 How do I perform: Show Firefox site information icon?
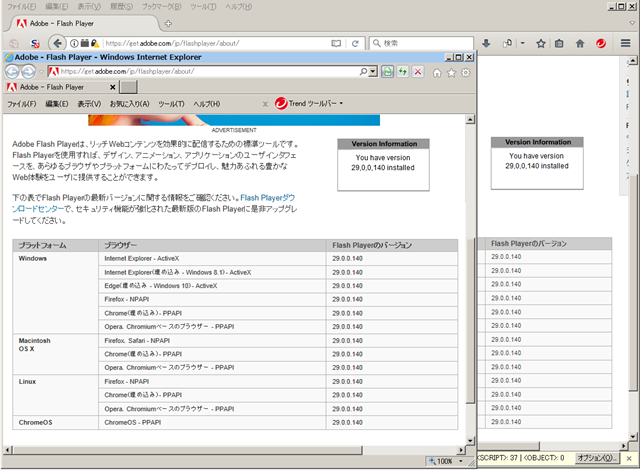coord(74,43)
